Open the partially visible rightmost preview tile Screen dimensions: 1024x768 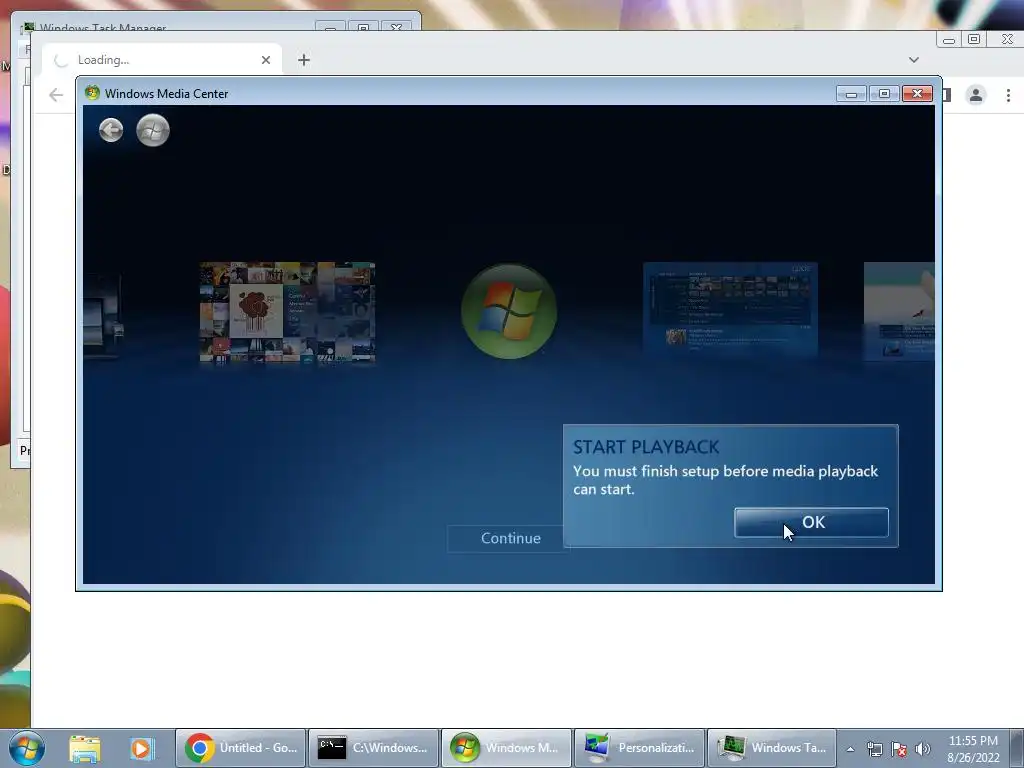point(899,311)
